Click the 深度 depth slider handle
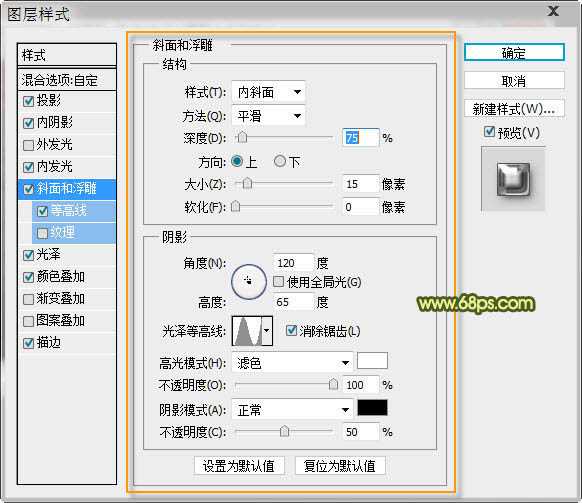This screenshot has width=582, height=503. click(x=242, y=137)
